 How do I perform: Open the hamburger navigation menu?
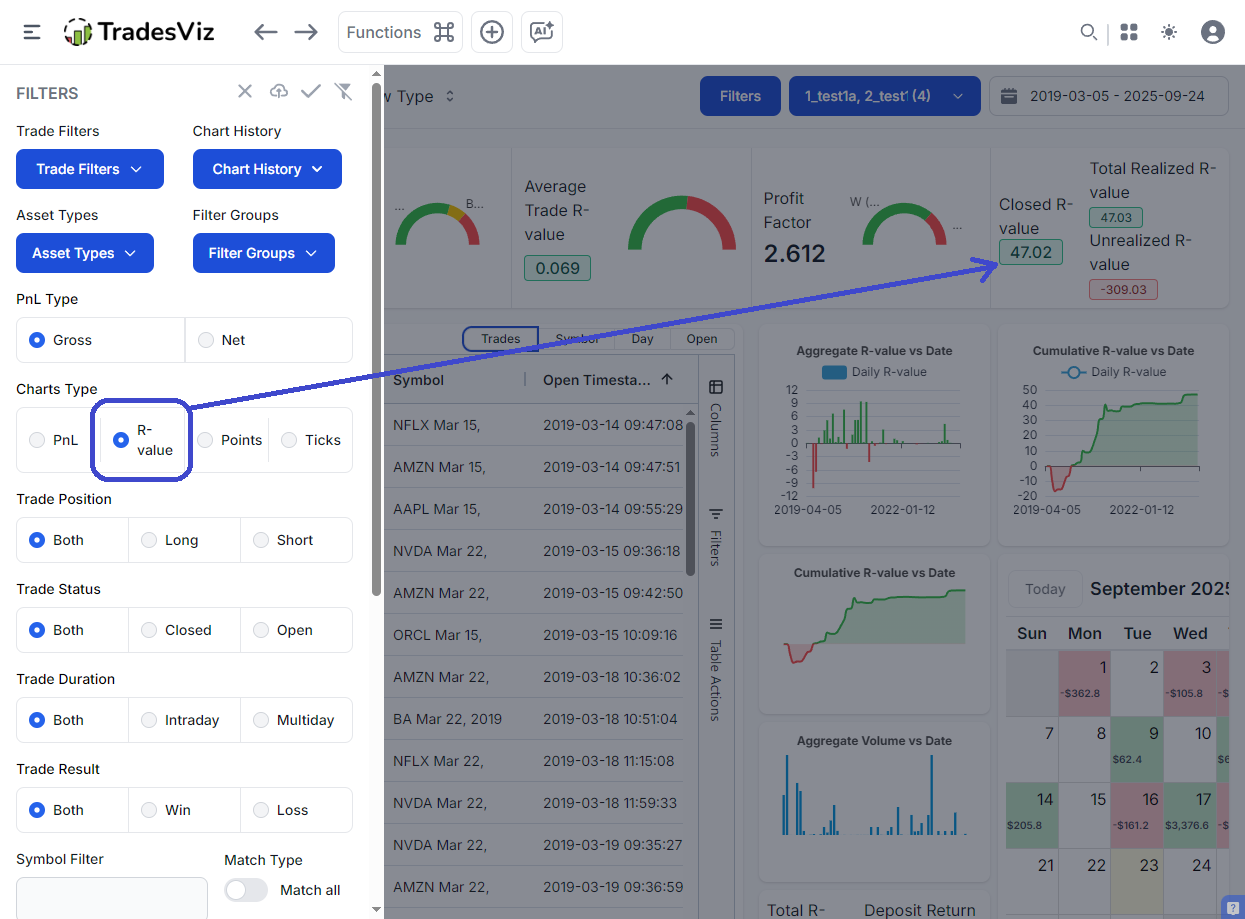coord(32,32)
